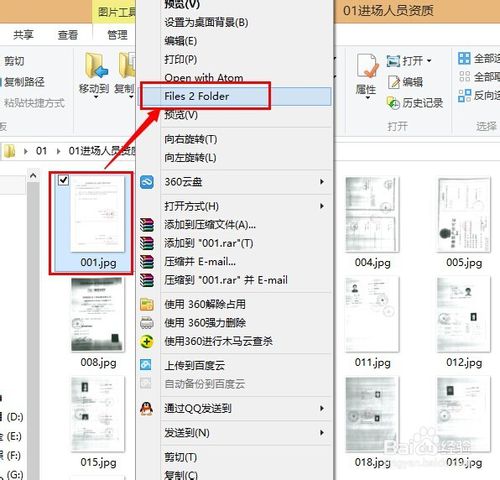Click the 上传到百度云 icon
Screen dimensions: 500x480
pos(146,365)
